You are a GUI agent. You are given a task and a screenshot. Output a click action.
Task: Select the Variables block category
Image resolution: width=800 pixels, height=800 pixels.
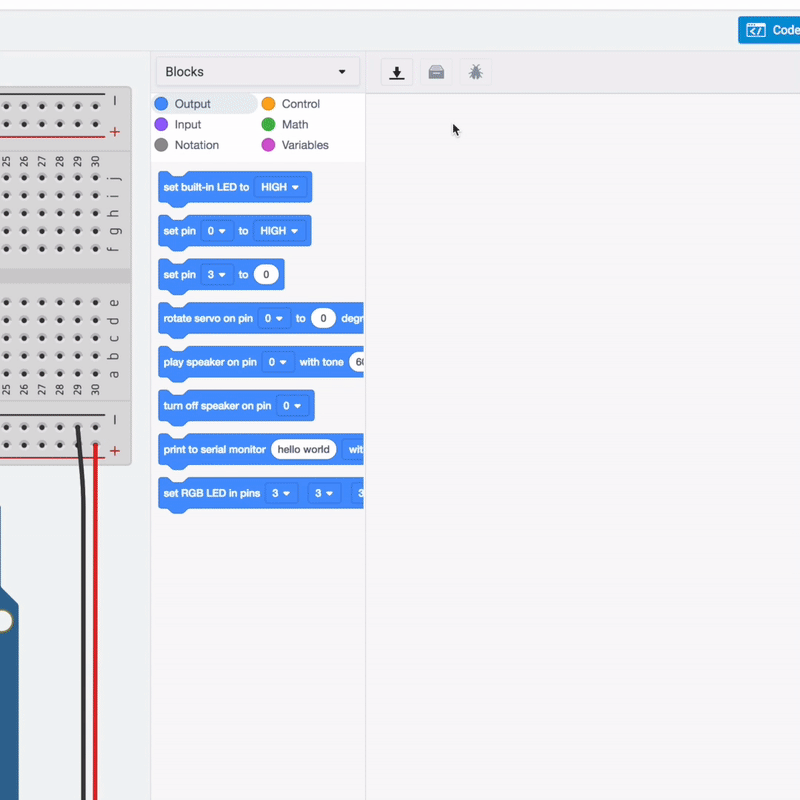pyautogui.click(x=295, y=145)
